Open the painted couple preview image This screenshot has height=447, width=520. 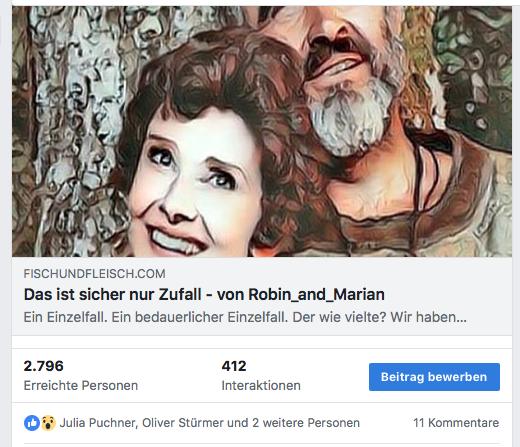click(262, 131)
